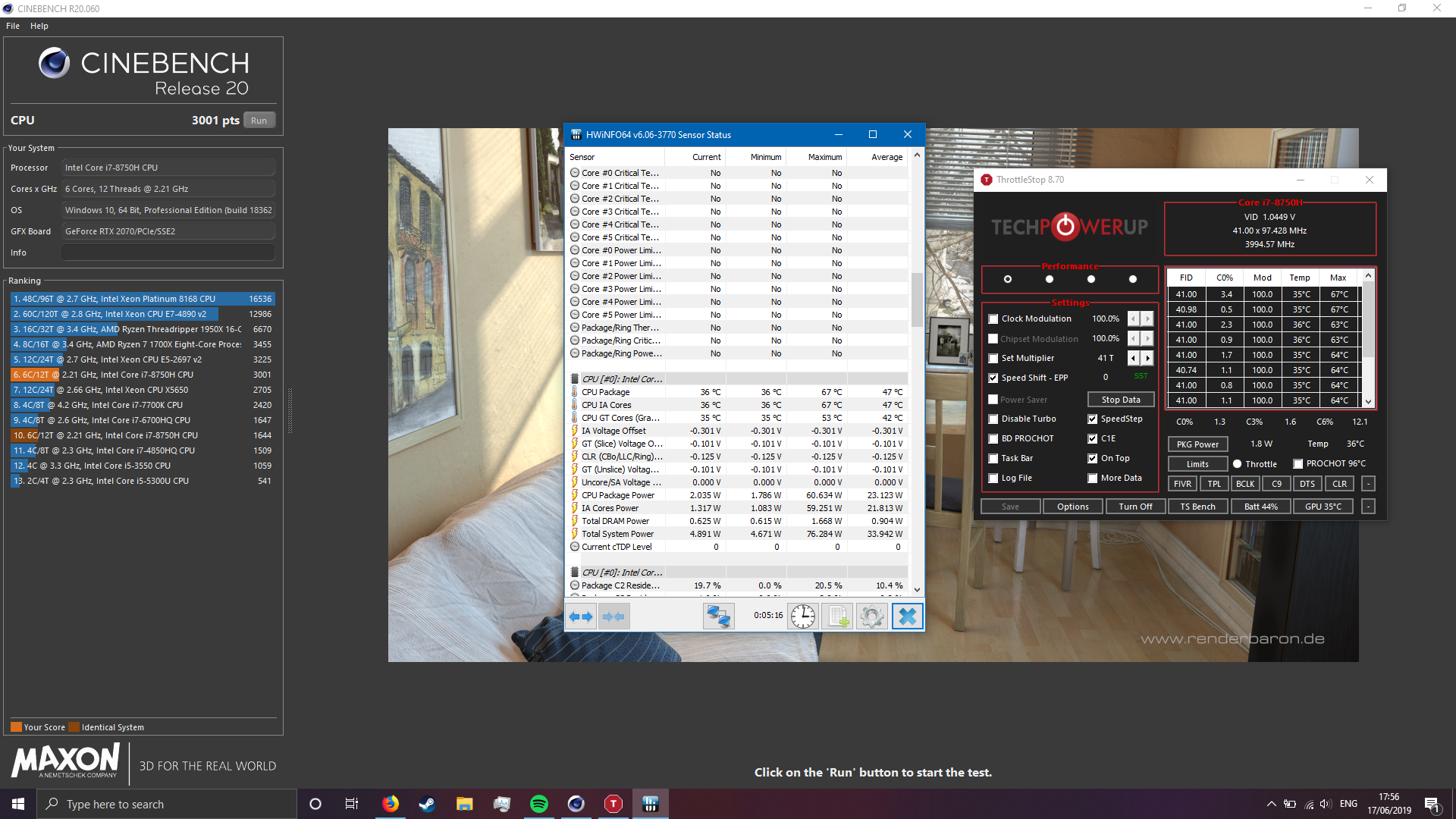
Task: Increase Clock Modulation with right arrow
Action: click(1147, 318)
